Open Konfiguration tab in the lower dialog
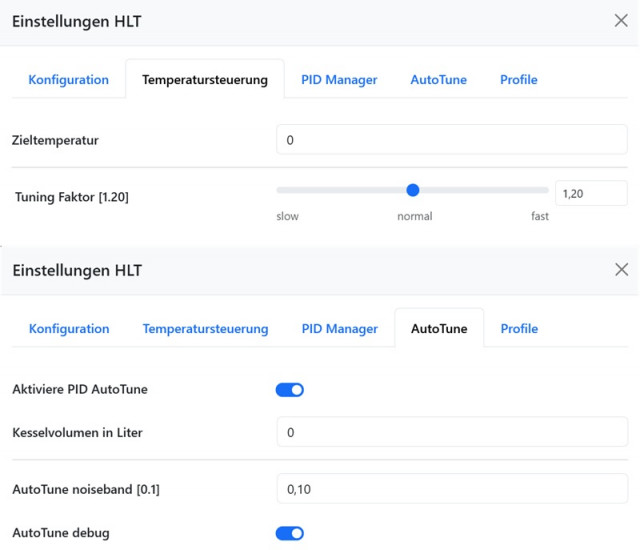Screen dimensions: 640x550 (x=68, y=329)
